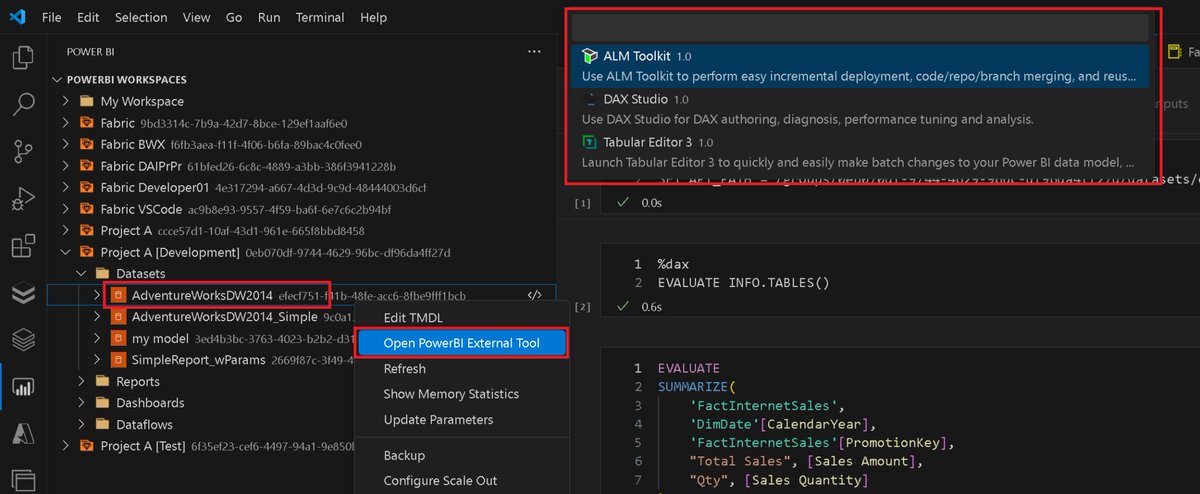The width and height of the screenshot is (1200, 494).
Task: Open the Extensions view
Action: (x=22, y=246)
